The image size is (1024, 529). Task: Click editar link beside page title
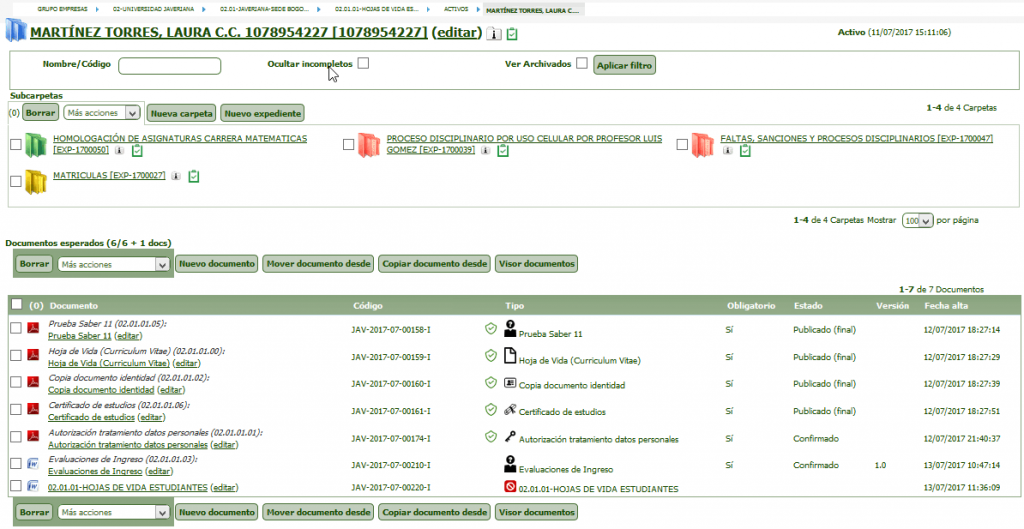[x=457, y=33]
